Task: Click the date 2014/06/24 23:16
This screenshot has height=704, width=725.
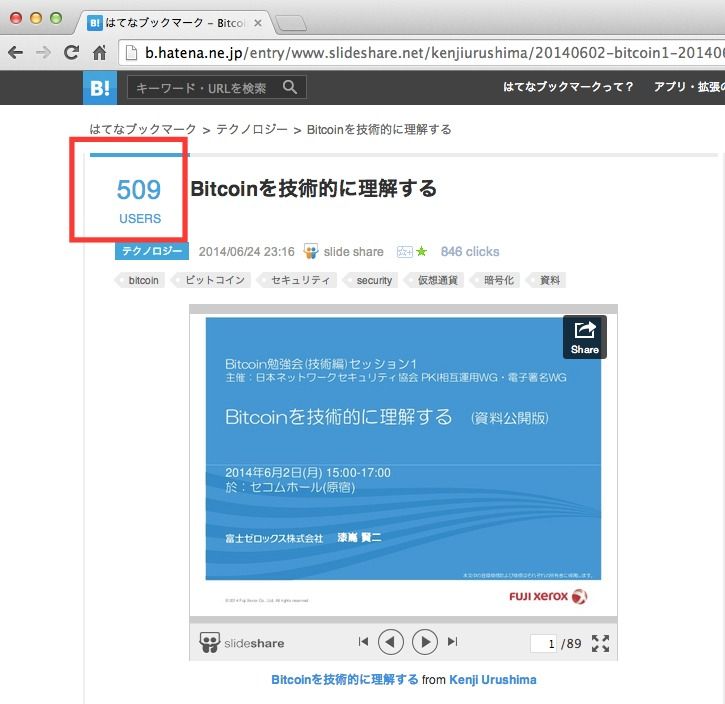Action: pos(246,251)
